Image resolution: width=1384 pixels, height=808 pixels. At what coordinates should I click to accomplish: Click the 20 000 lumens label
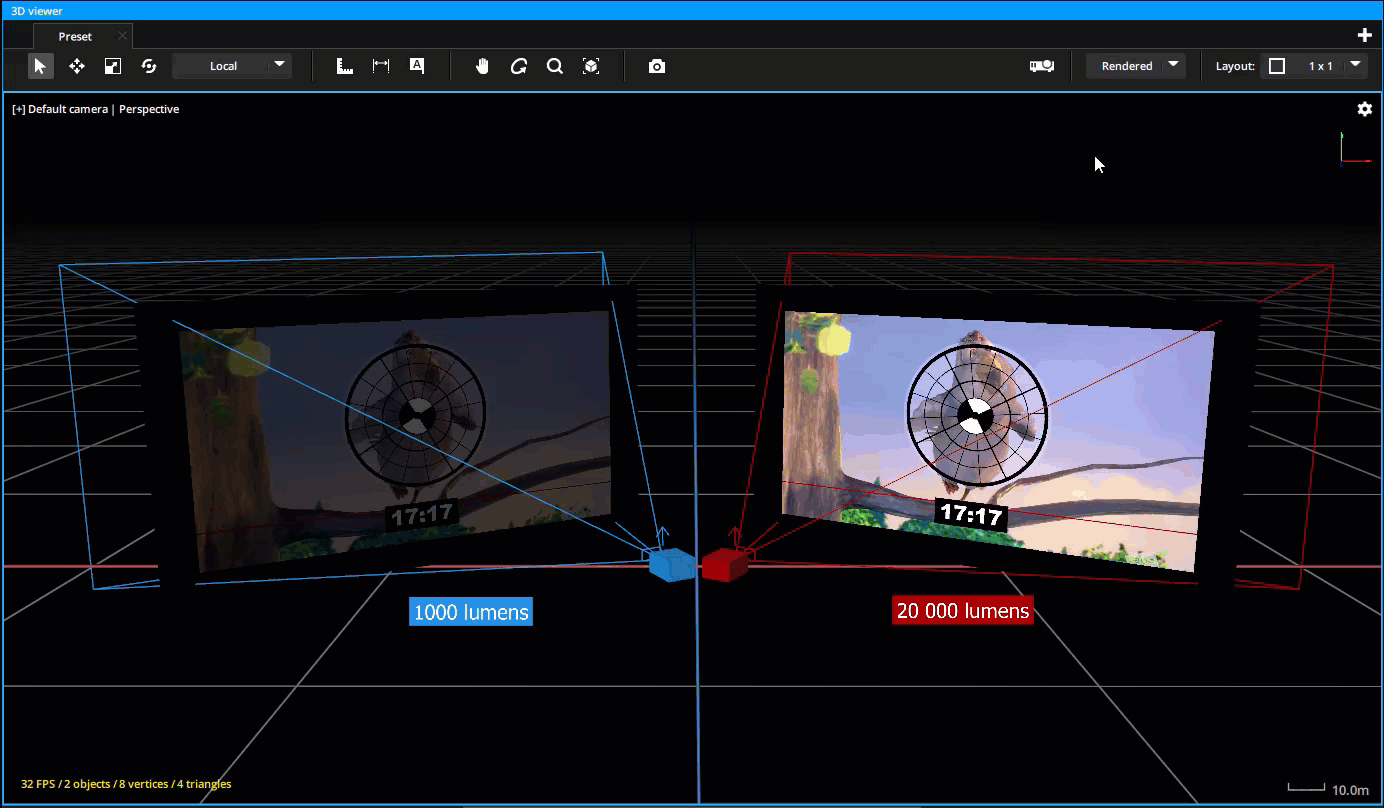[962, 610]
